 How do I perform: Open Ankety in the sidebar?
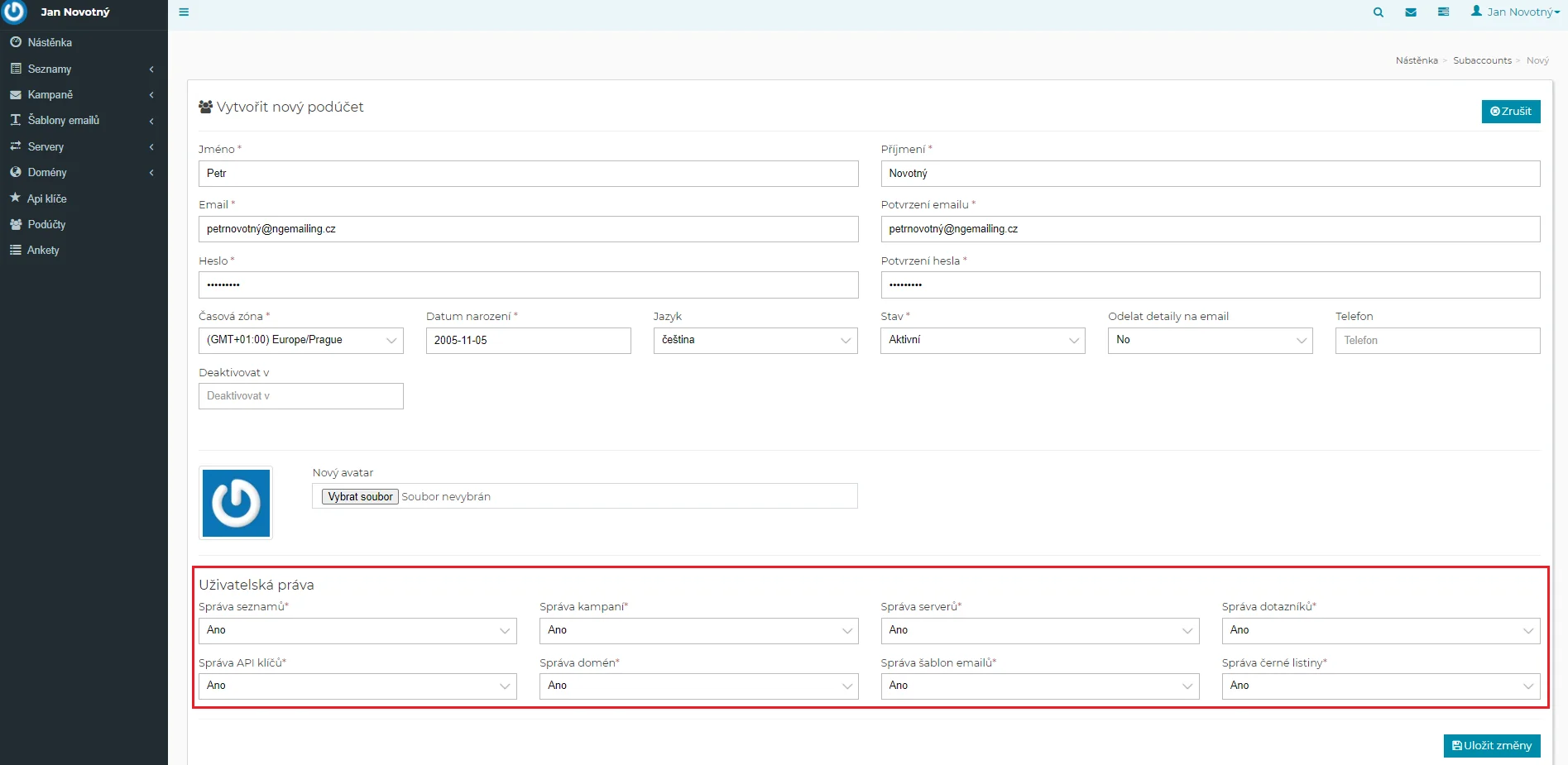tap(43, 250)
